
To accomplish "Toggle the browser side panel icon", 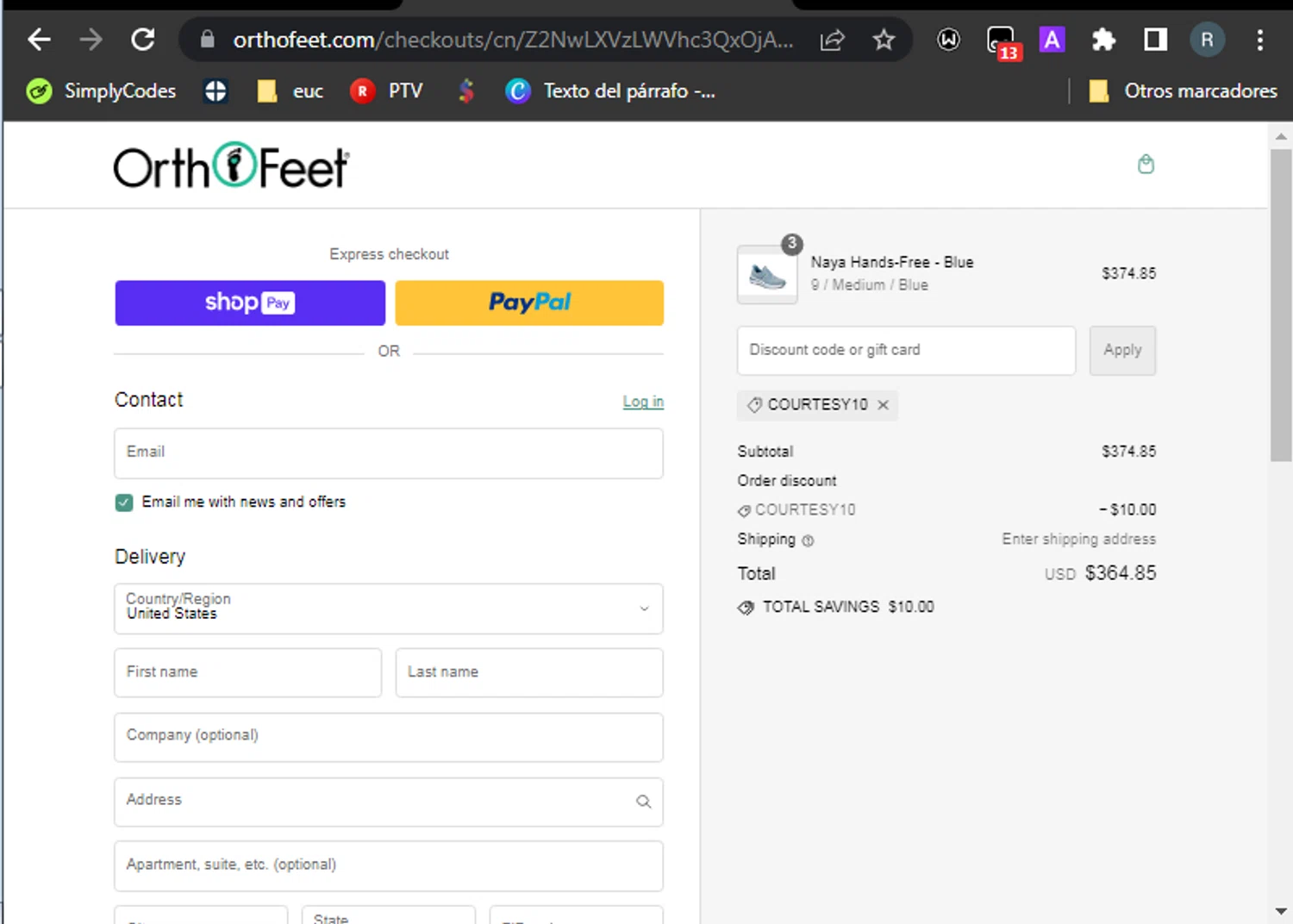I will tap(1155, 40).
